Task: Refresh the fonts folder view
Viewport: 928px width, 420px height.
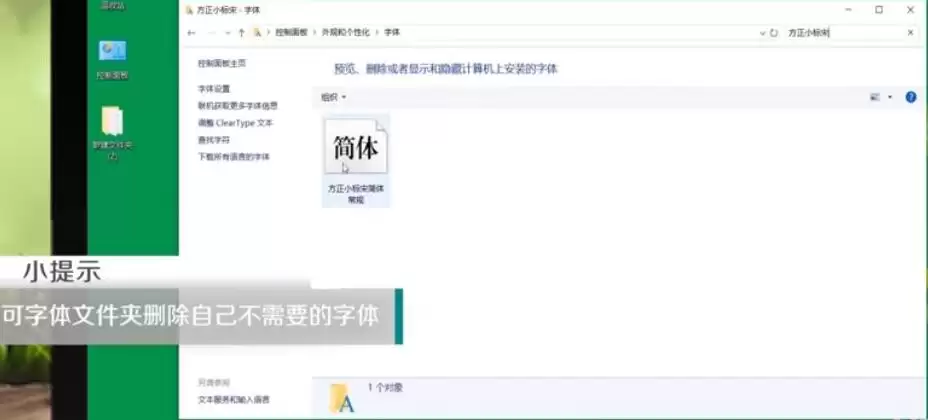Action: [x=774, y=34]
